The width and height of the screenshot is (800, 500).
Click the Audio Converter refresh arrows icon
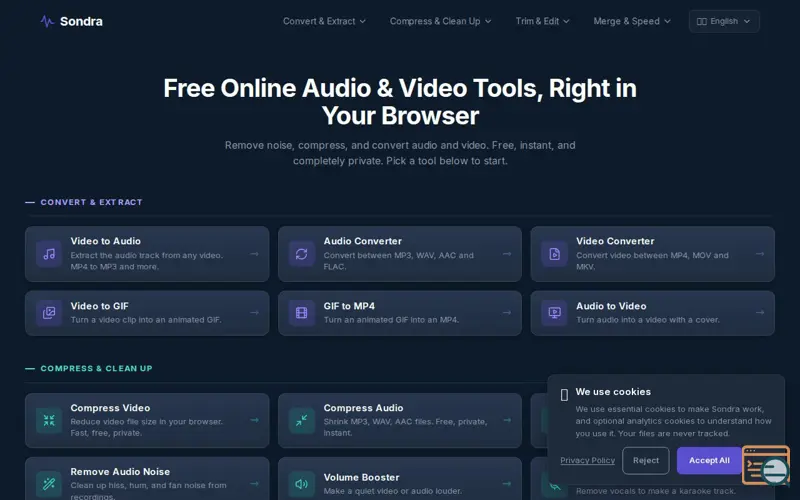pos(302,254)
